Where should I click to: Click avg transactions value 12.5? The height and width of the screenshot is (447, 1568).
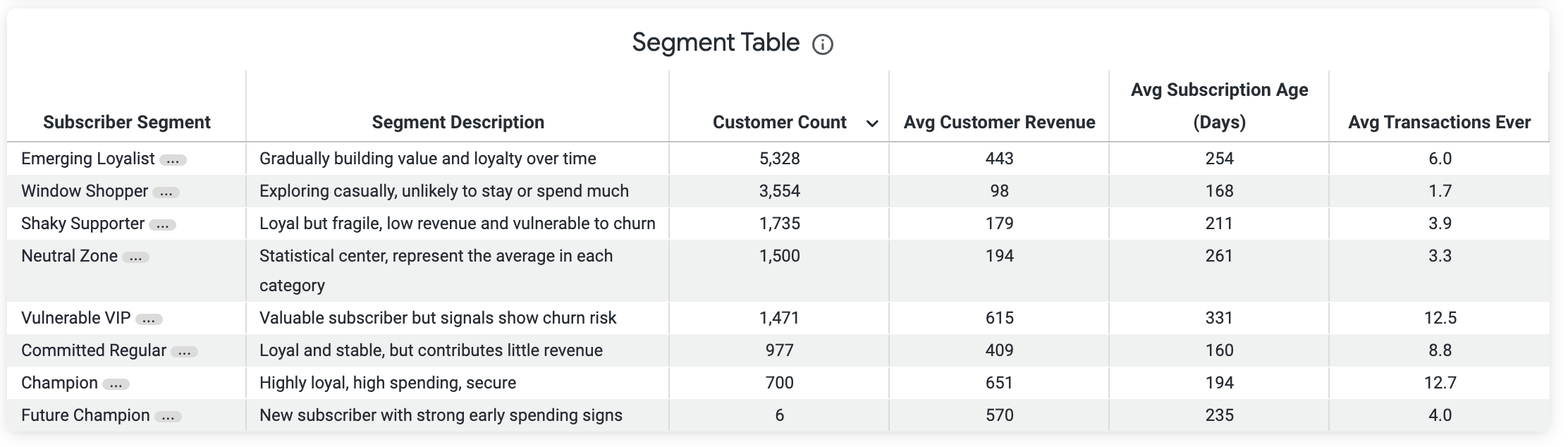(x=1440, y=318)
